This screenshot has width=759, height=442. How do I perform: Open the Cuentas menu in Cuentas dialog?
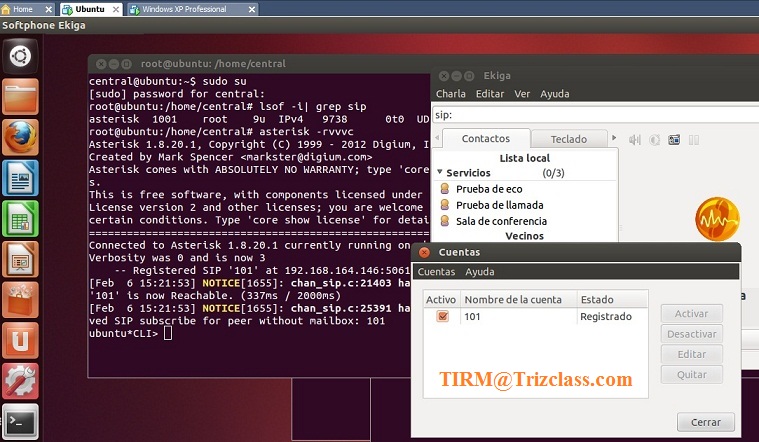[436, 272]
